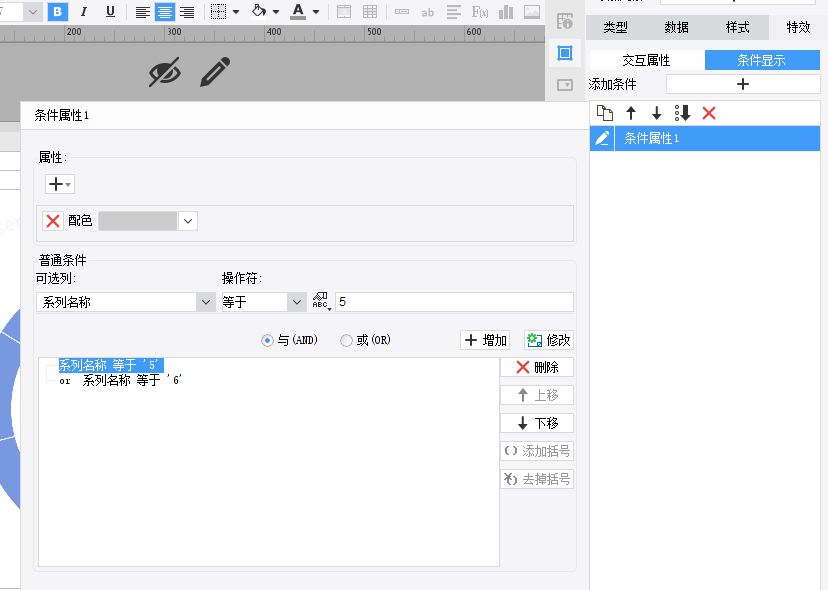Toggle underline formatting
Viewport: 828px width, 590px height.
click(110, 12)
